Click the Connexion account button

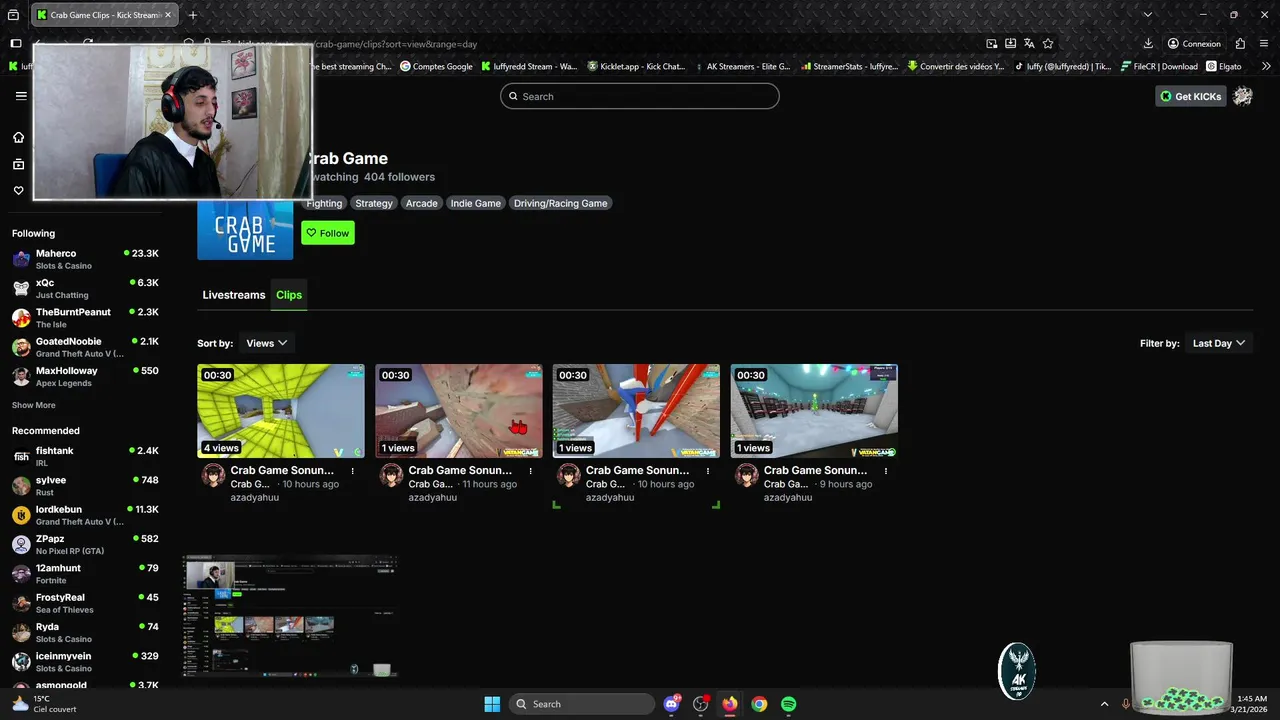pyautogui.click(x=1194, y=44)
